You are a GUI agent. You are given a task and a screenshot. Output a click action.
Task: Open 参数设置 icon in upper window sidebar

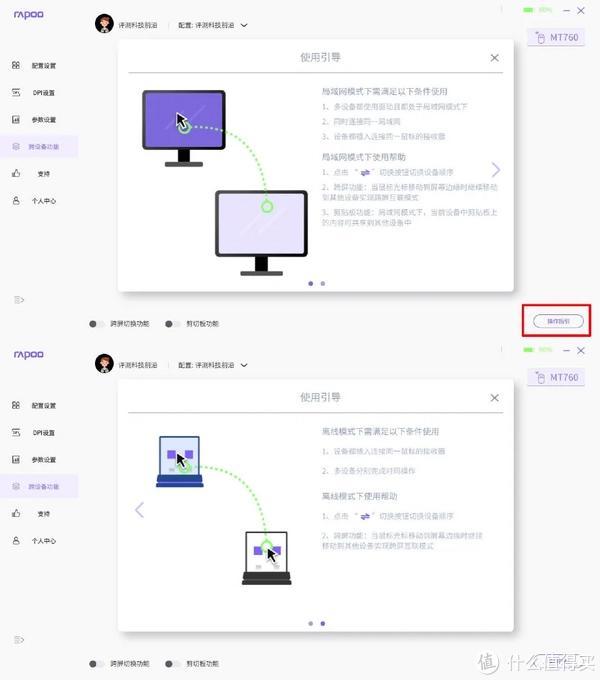tap(16, 119)
